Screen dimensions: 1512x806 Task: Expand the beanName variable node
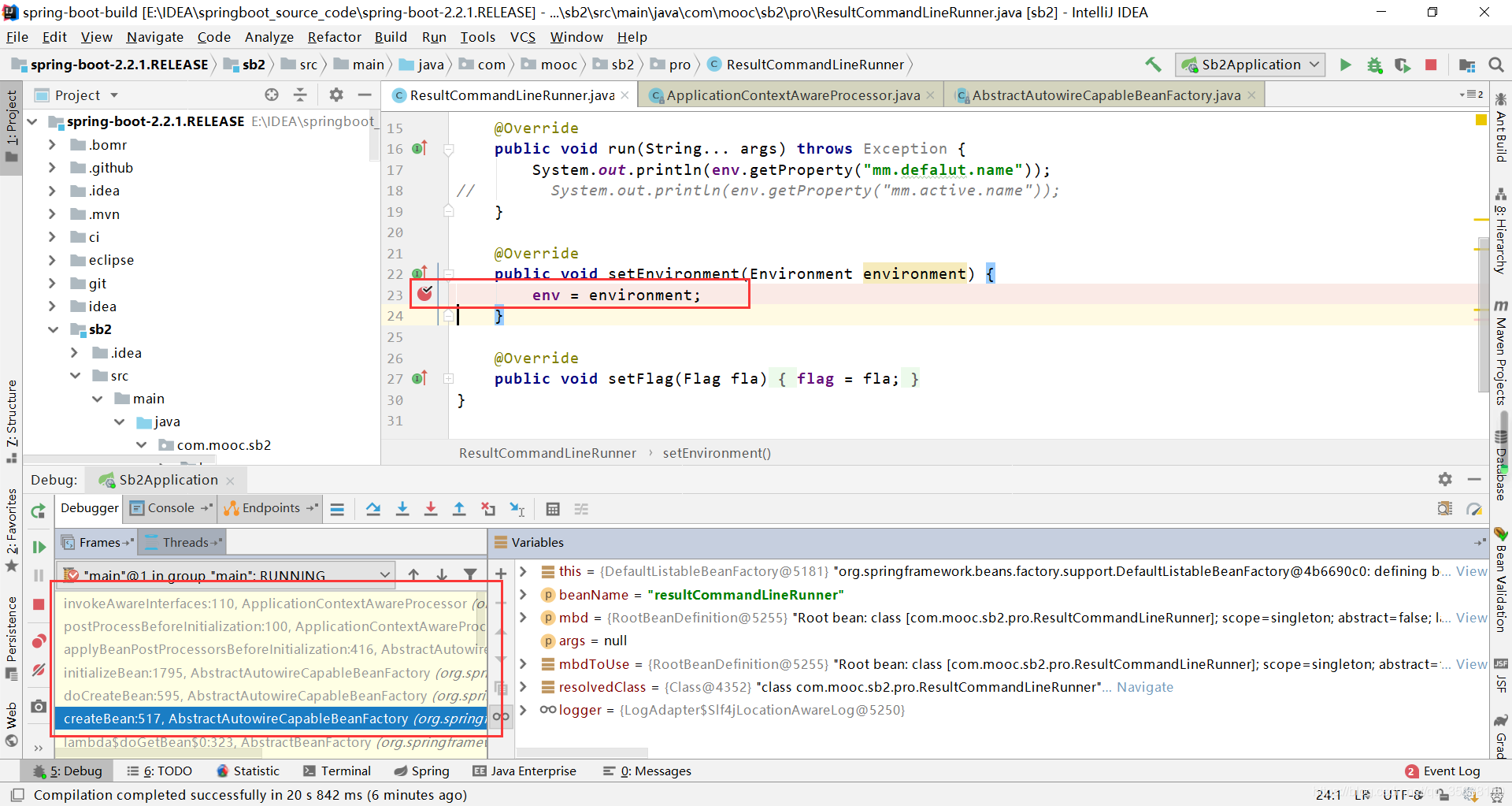click(523, 595)
